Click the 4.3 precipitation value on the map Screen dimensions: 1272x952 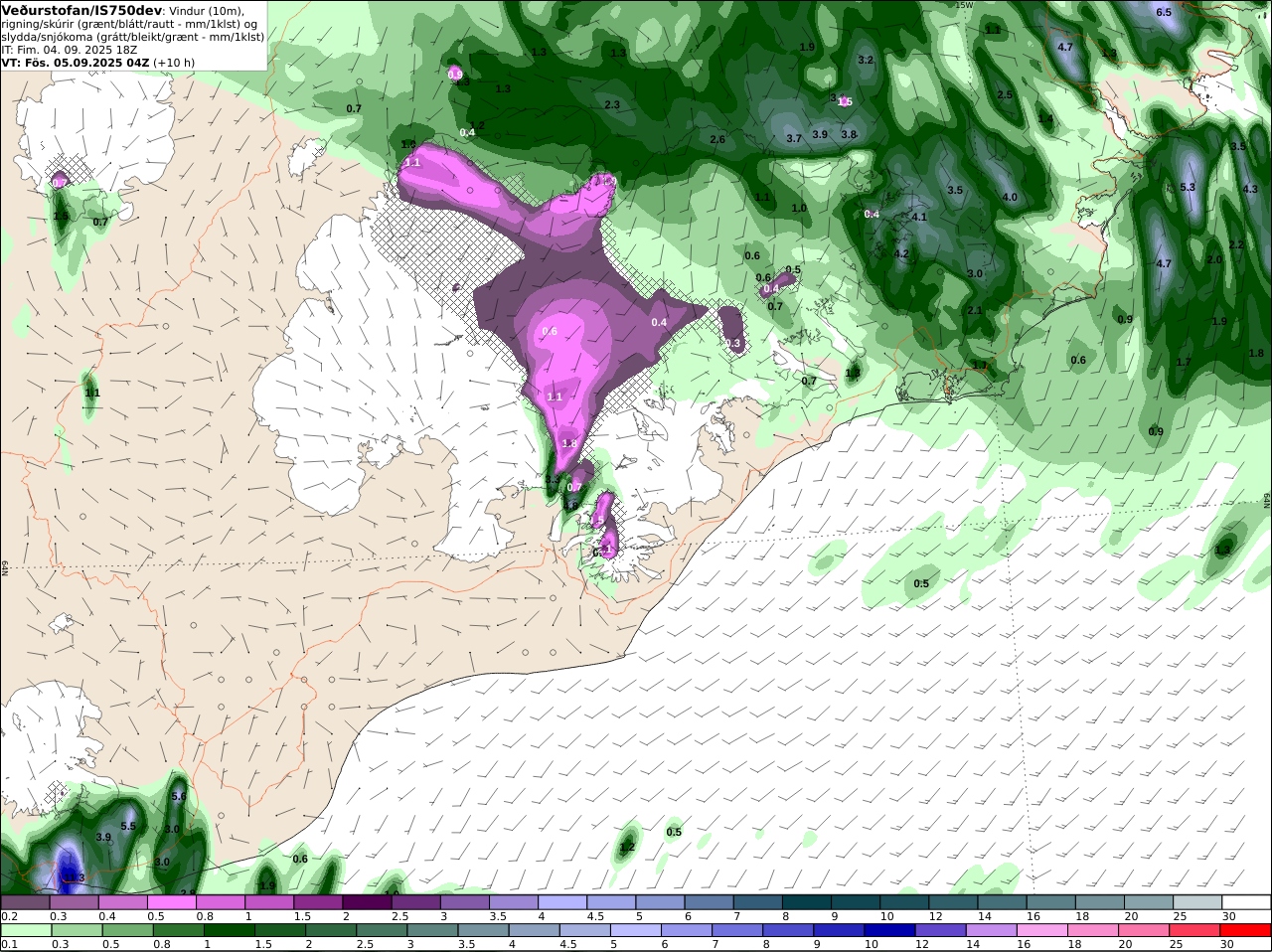tap(1250, 189)
